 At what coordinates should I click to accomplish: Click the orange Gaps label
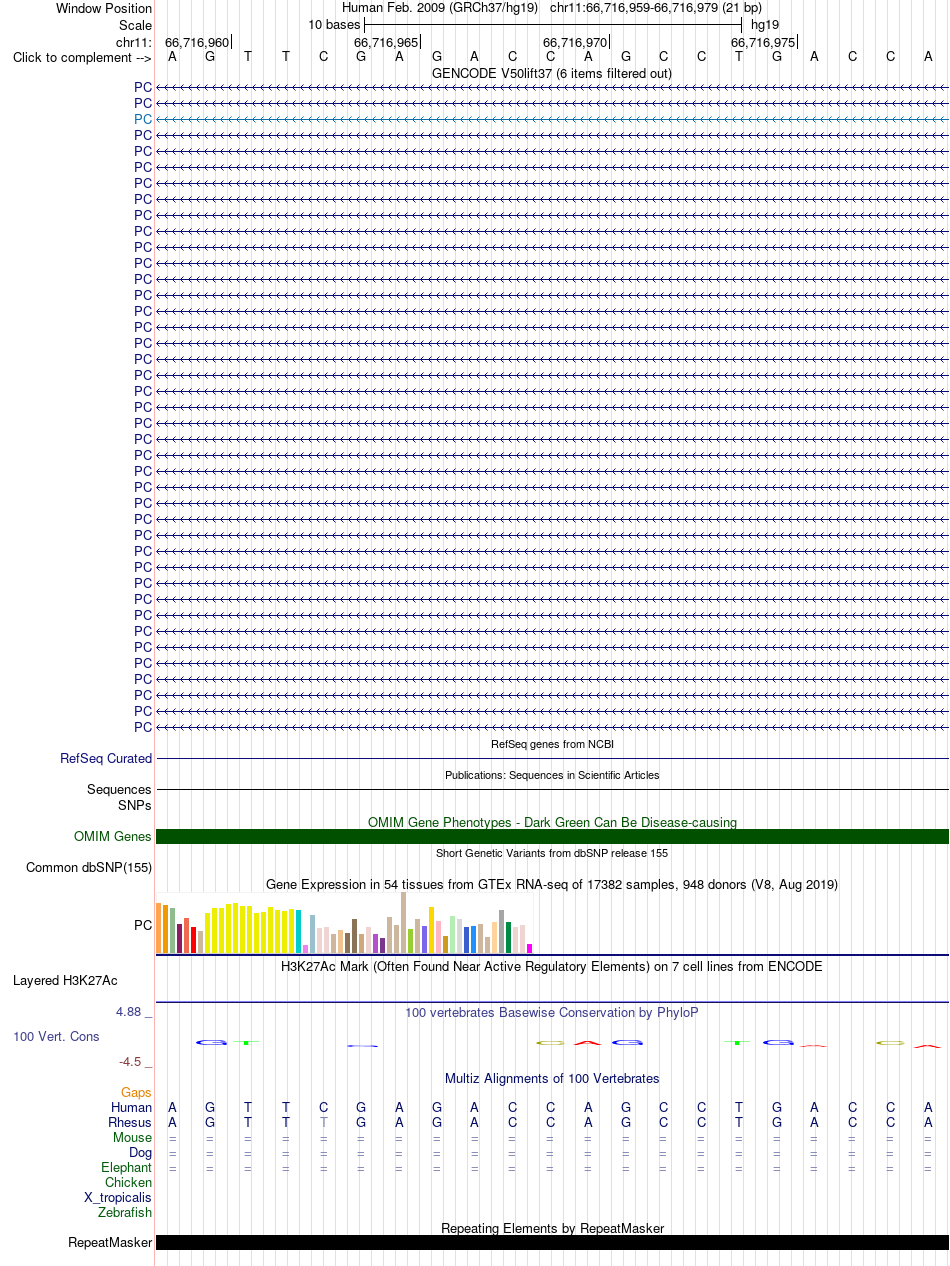[136, 1093]
